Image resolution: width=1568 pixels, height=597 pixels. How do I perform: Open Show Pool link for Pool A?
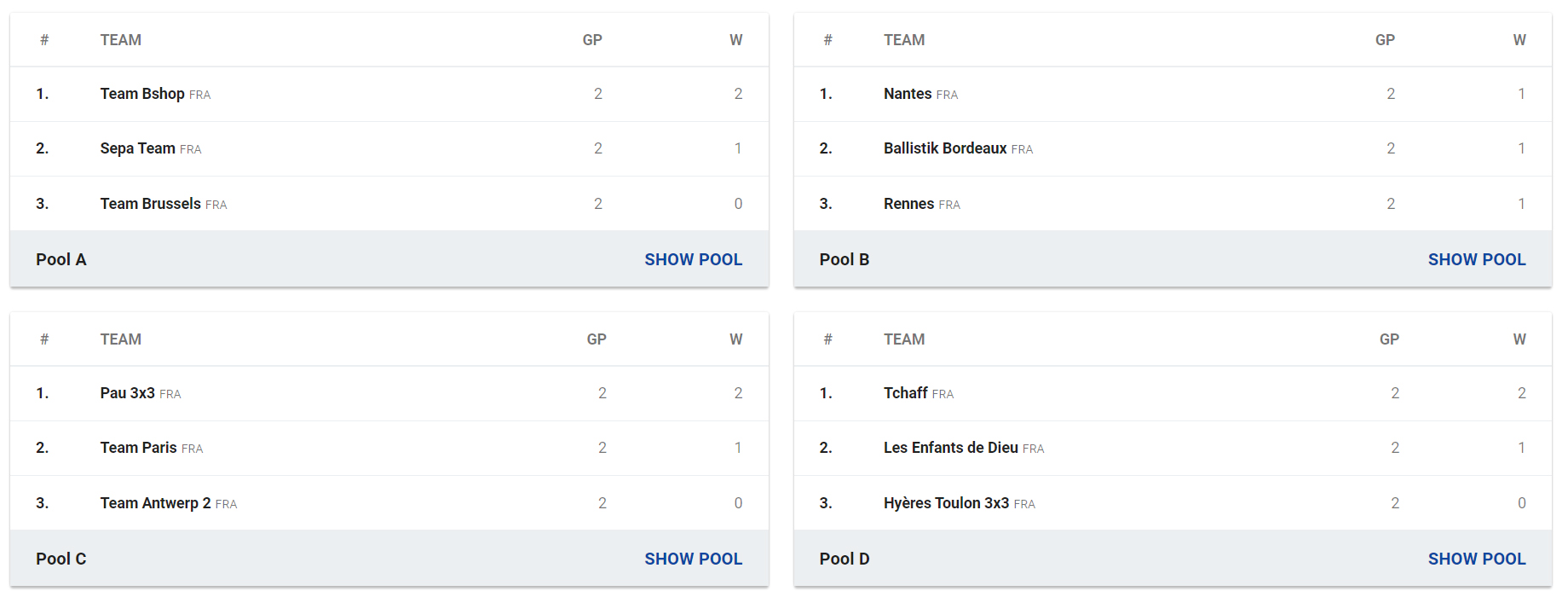(693, 259)
